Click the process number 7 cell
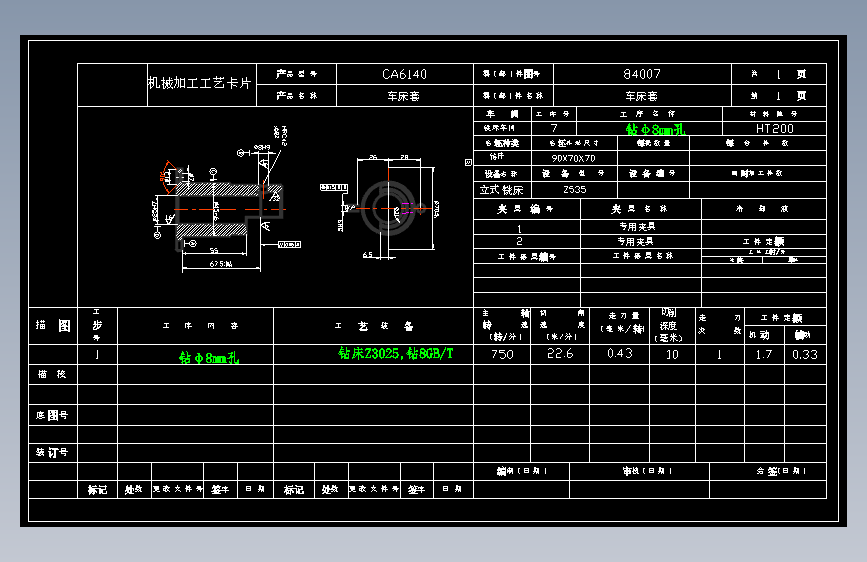 (x=554, y=128)
